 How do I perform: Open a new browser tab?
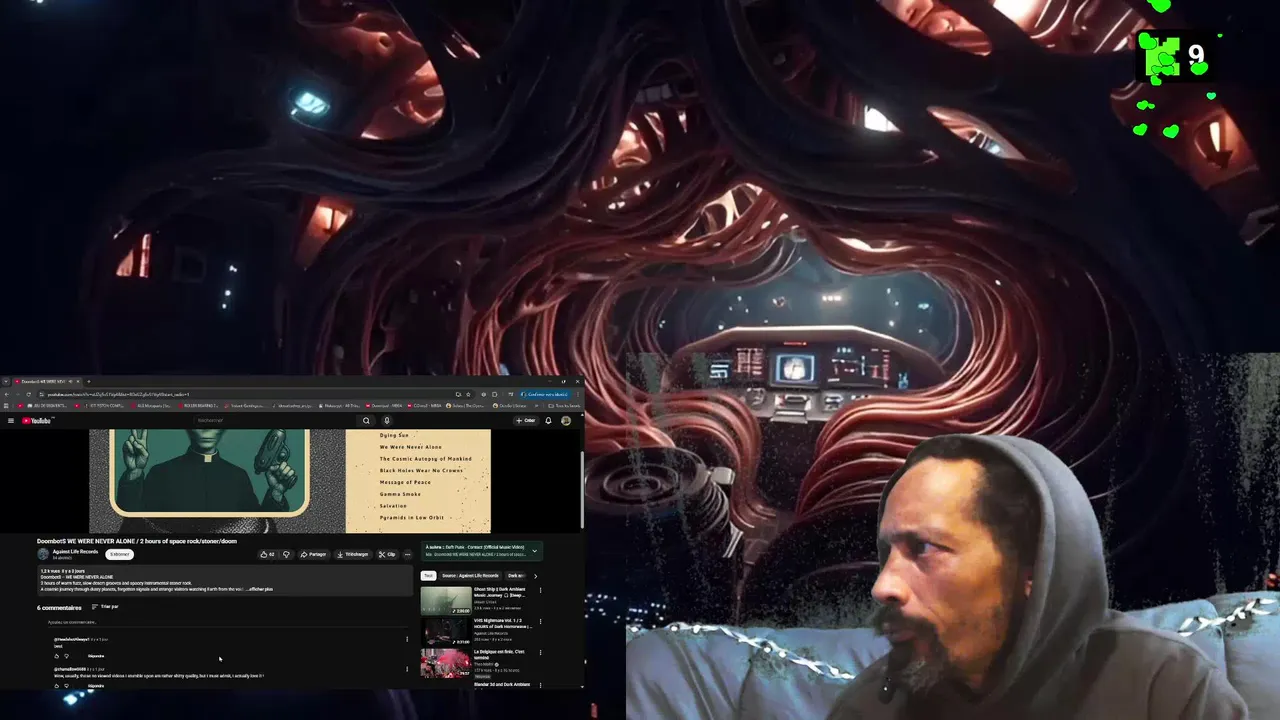click(x=88, y=381)
